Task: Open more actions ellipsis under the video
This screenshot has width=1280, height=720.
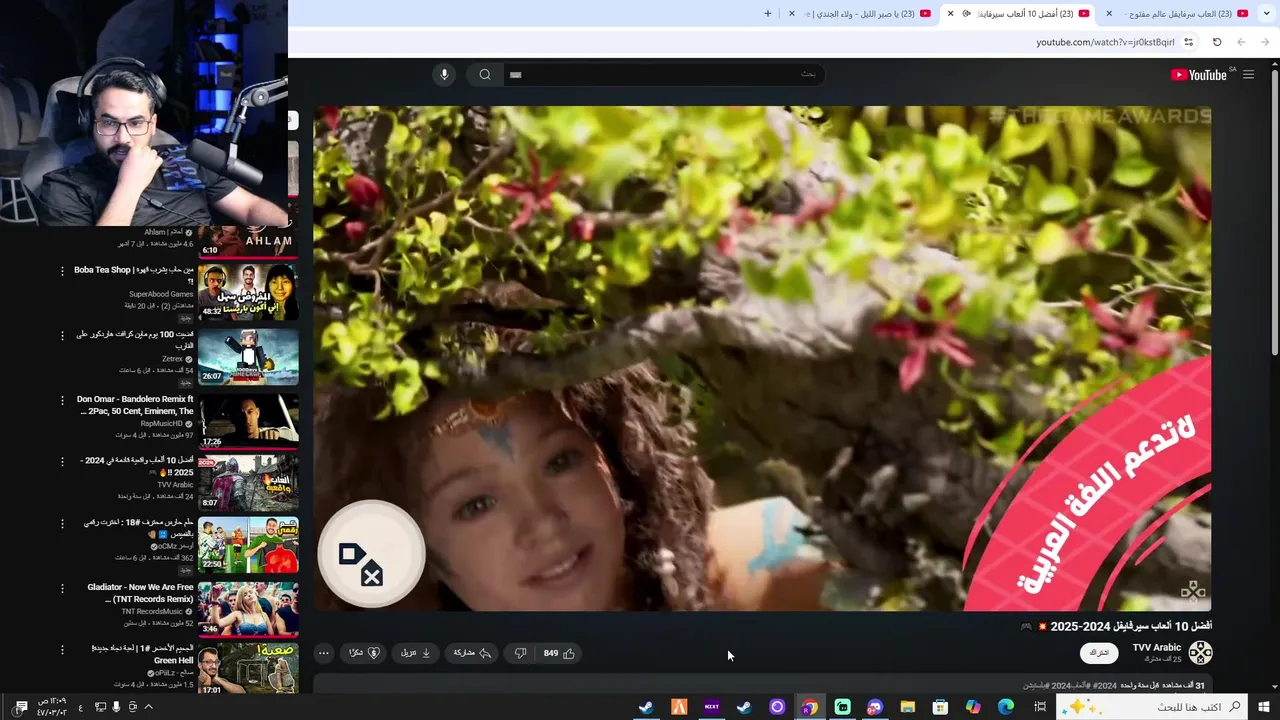Action: pos(323,653)
